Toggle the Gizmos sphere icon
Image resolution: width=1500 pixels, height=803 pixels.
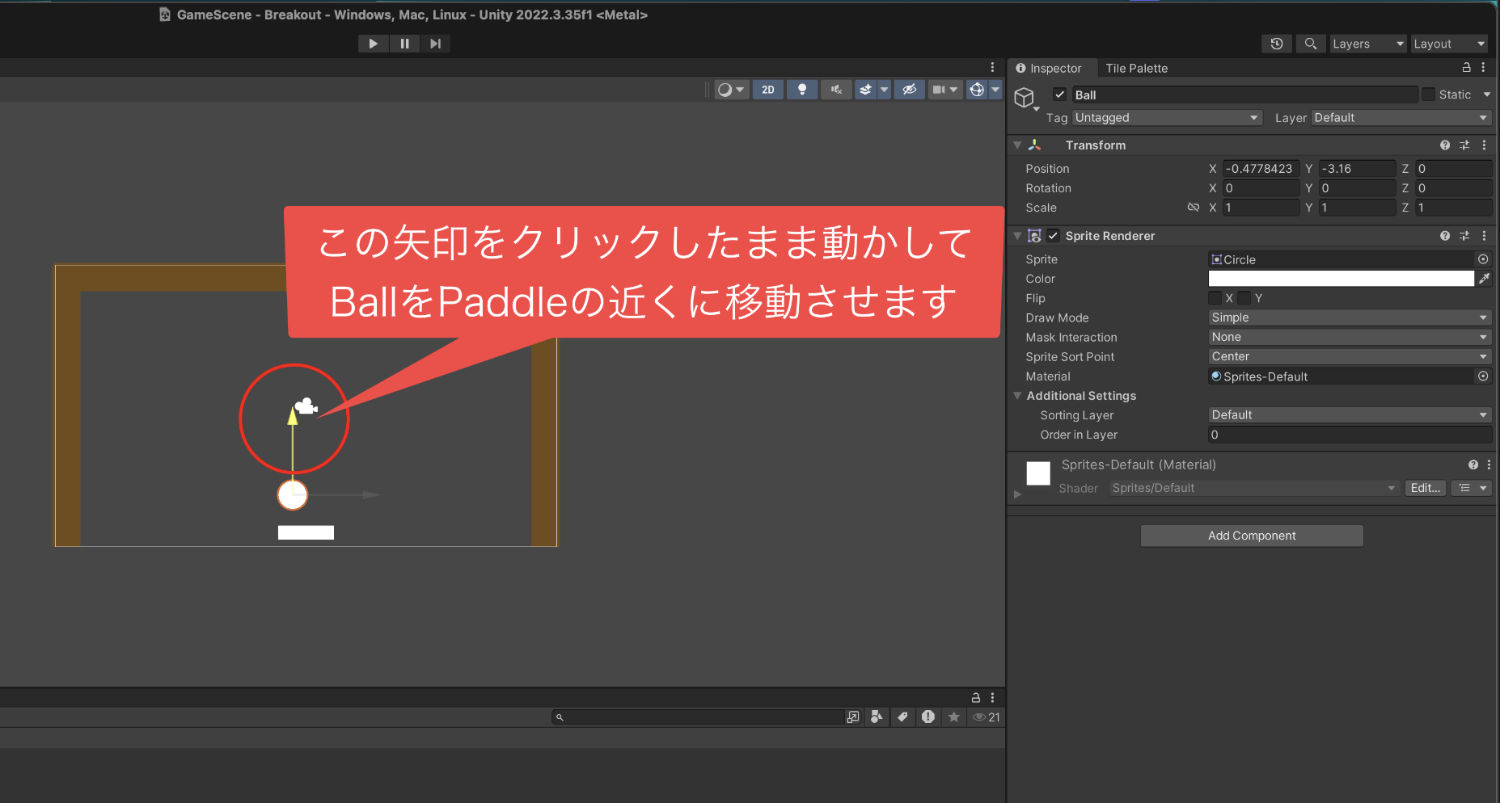click(976, 90)
